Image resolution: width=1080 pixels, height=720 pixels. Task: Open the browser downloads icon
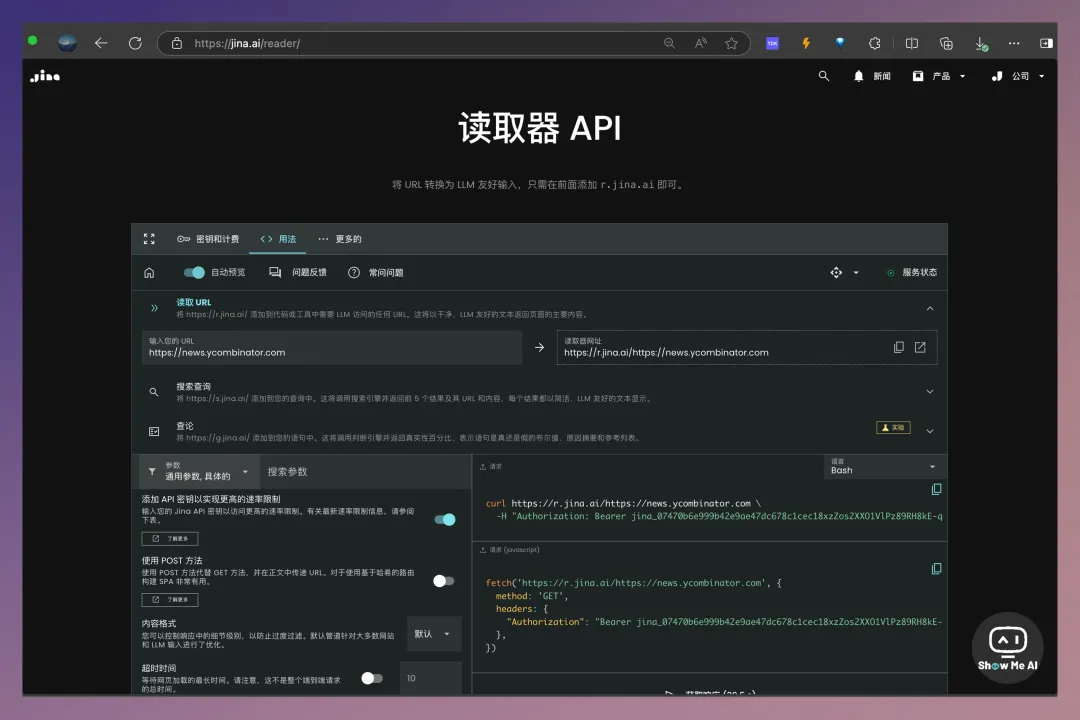tap(981, 43)
